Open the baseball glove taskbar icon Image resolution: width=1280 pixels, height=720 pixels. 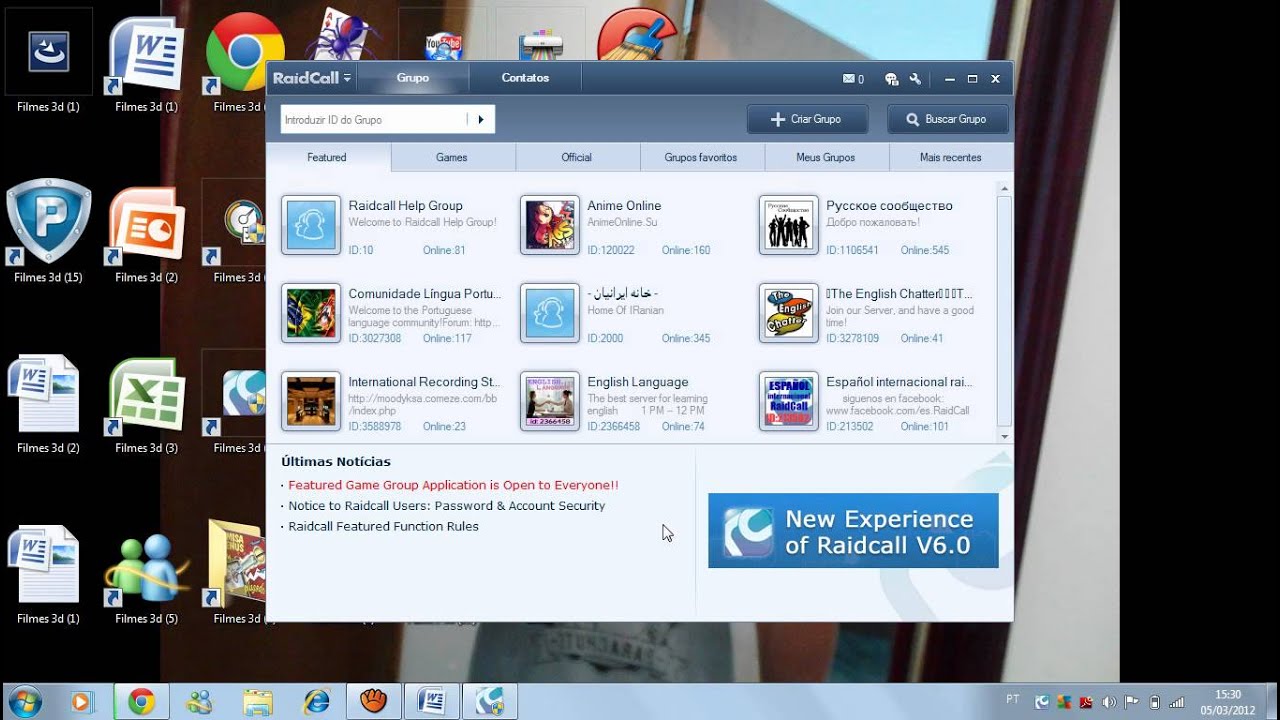point(374,702)
